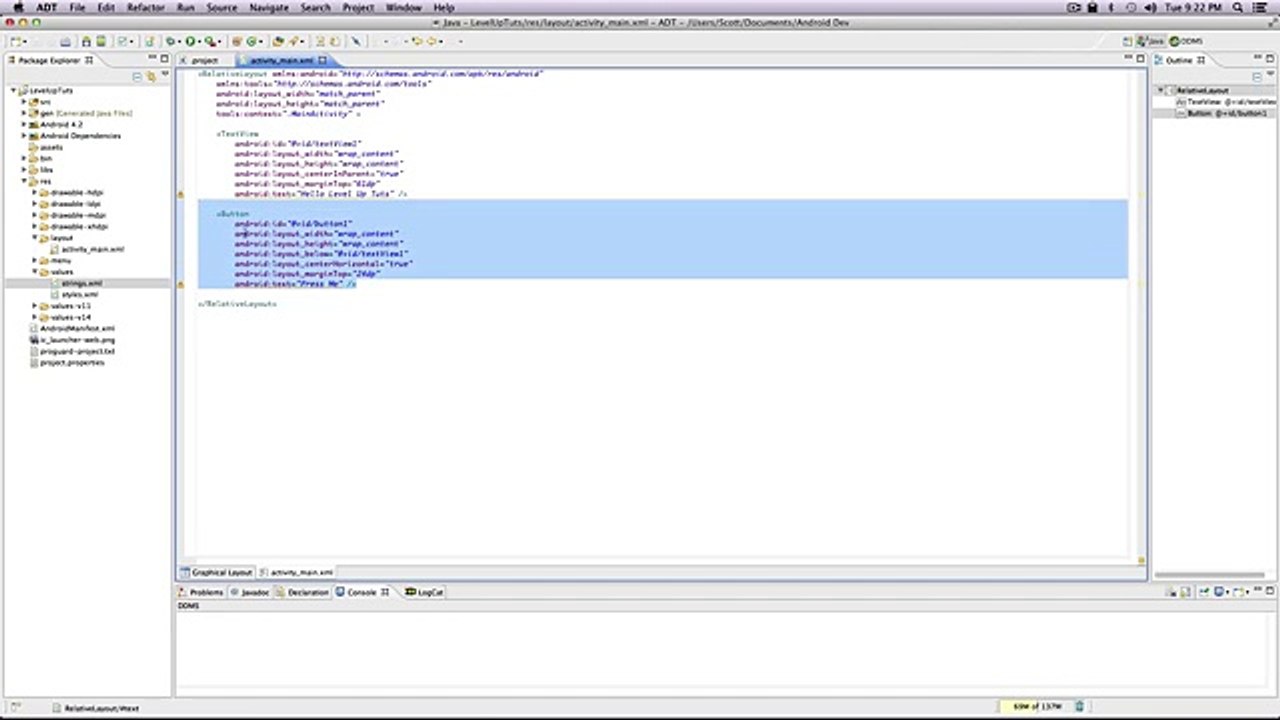Click the Search flashlight toolbar icon
1280x720 pixels.
pos(294,42)
